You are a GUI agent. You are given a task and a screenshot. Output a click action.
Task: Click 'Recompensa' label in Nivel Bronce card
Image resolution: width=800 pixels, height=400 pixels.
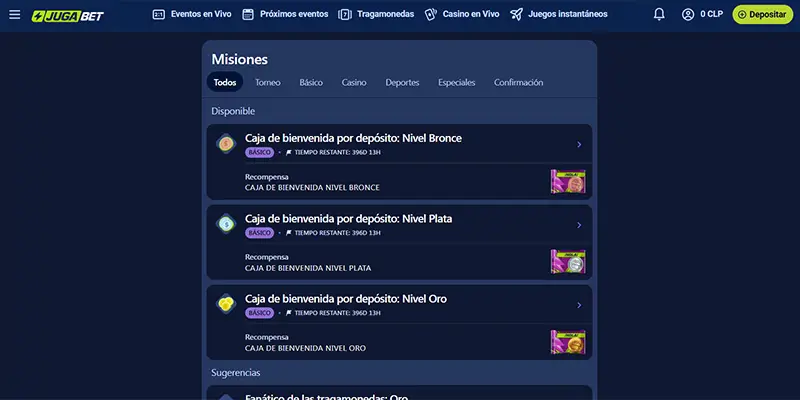[267, 177]
